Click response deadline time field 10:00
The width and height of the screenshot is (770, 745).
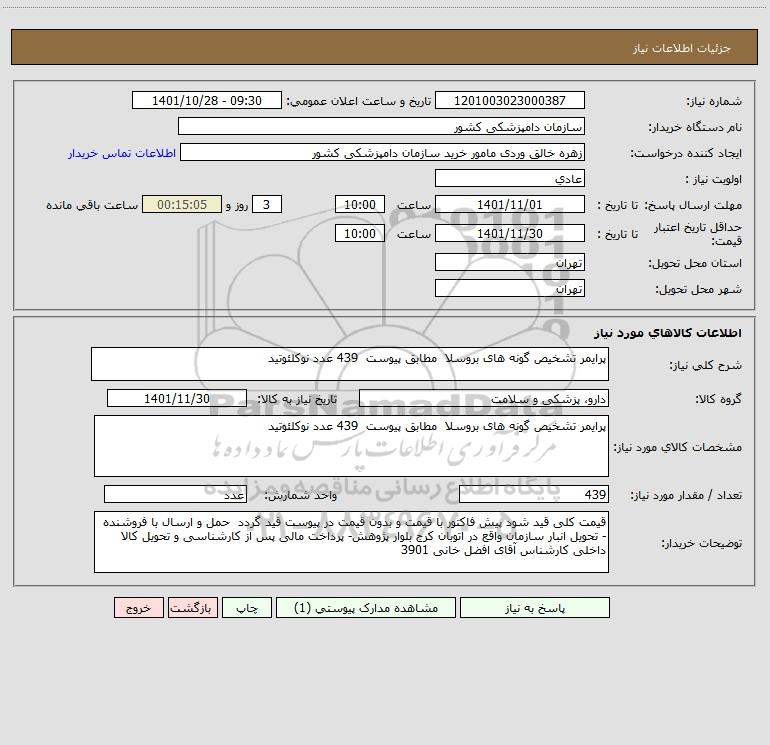click(x=359, y=205)
